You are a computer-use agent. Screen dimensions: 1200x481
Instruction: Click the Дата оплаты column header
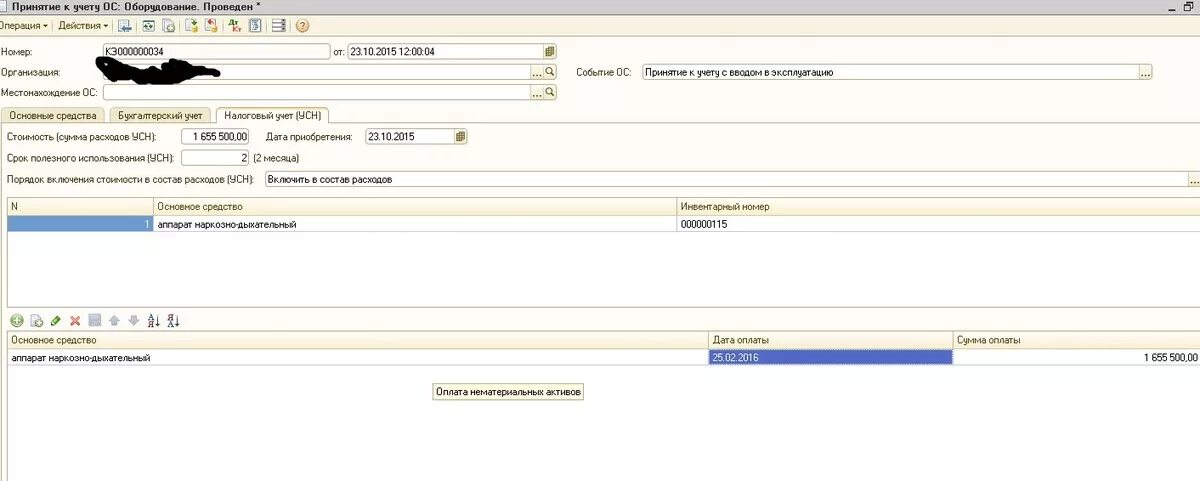[x=831, y=341]
